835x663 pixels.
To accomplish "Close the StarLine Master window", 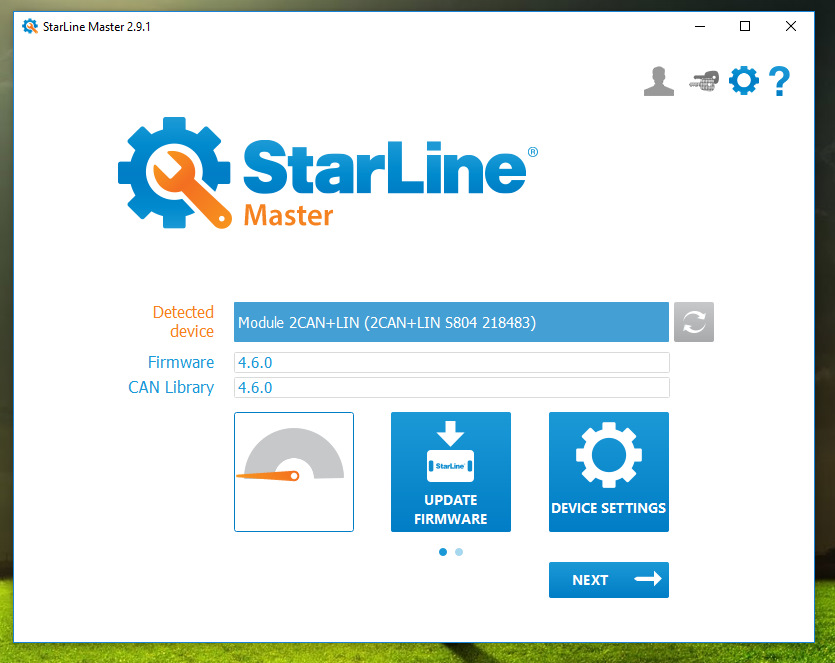I will (x=791, y=26).
